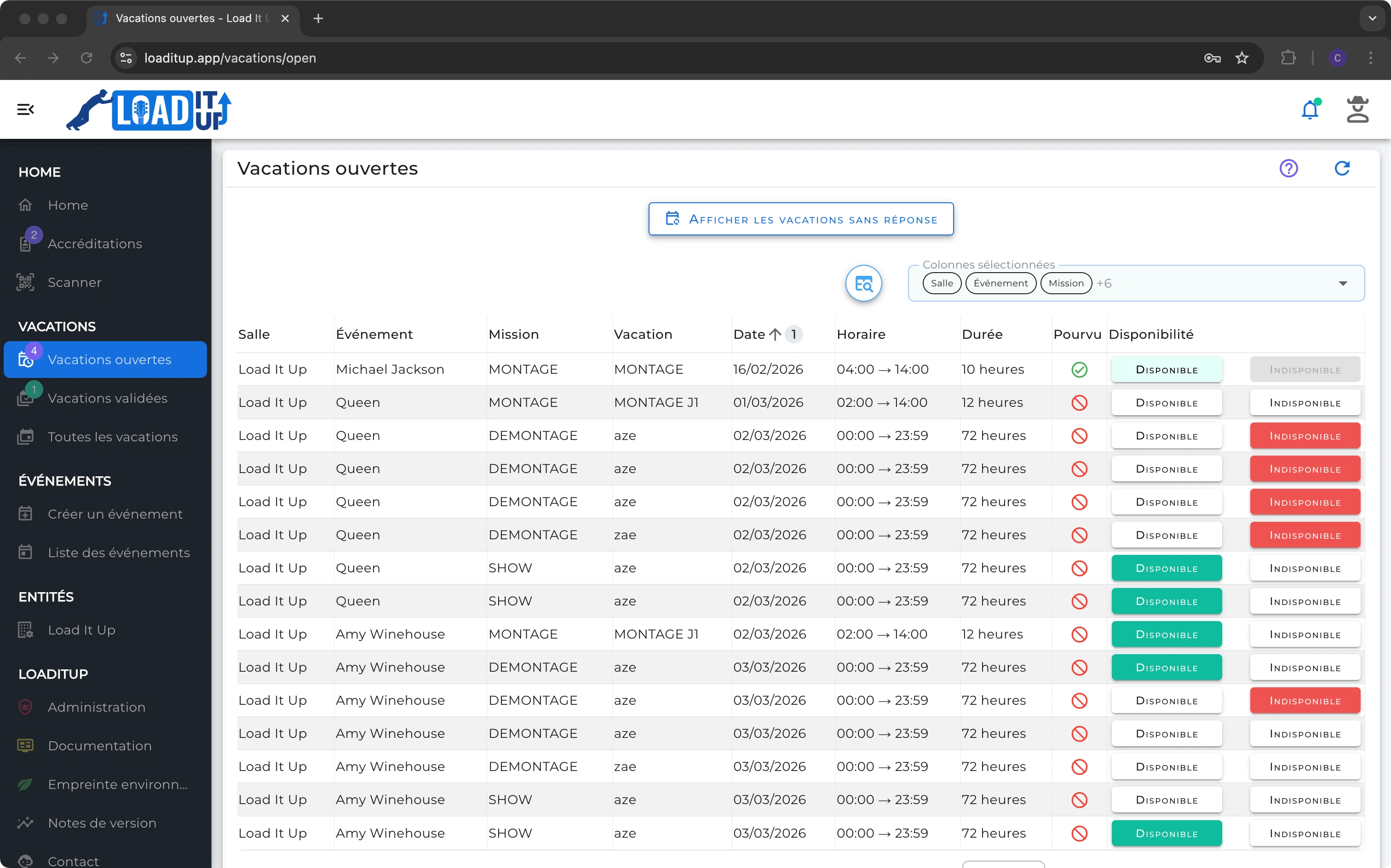Expand the Colonnes sélectionnées dropdown arrow
Image resolution: width=1391 pixels, height=868 pixels.
point(1342,284)
